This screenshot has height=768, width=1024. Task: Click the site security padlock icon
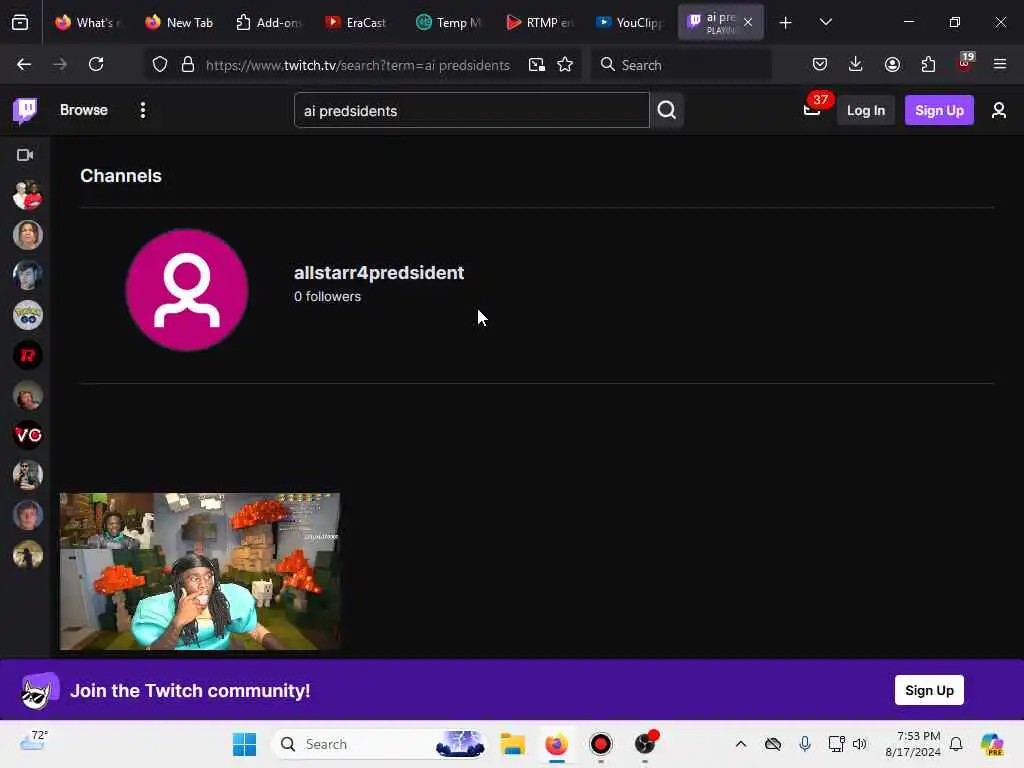188,64
